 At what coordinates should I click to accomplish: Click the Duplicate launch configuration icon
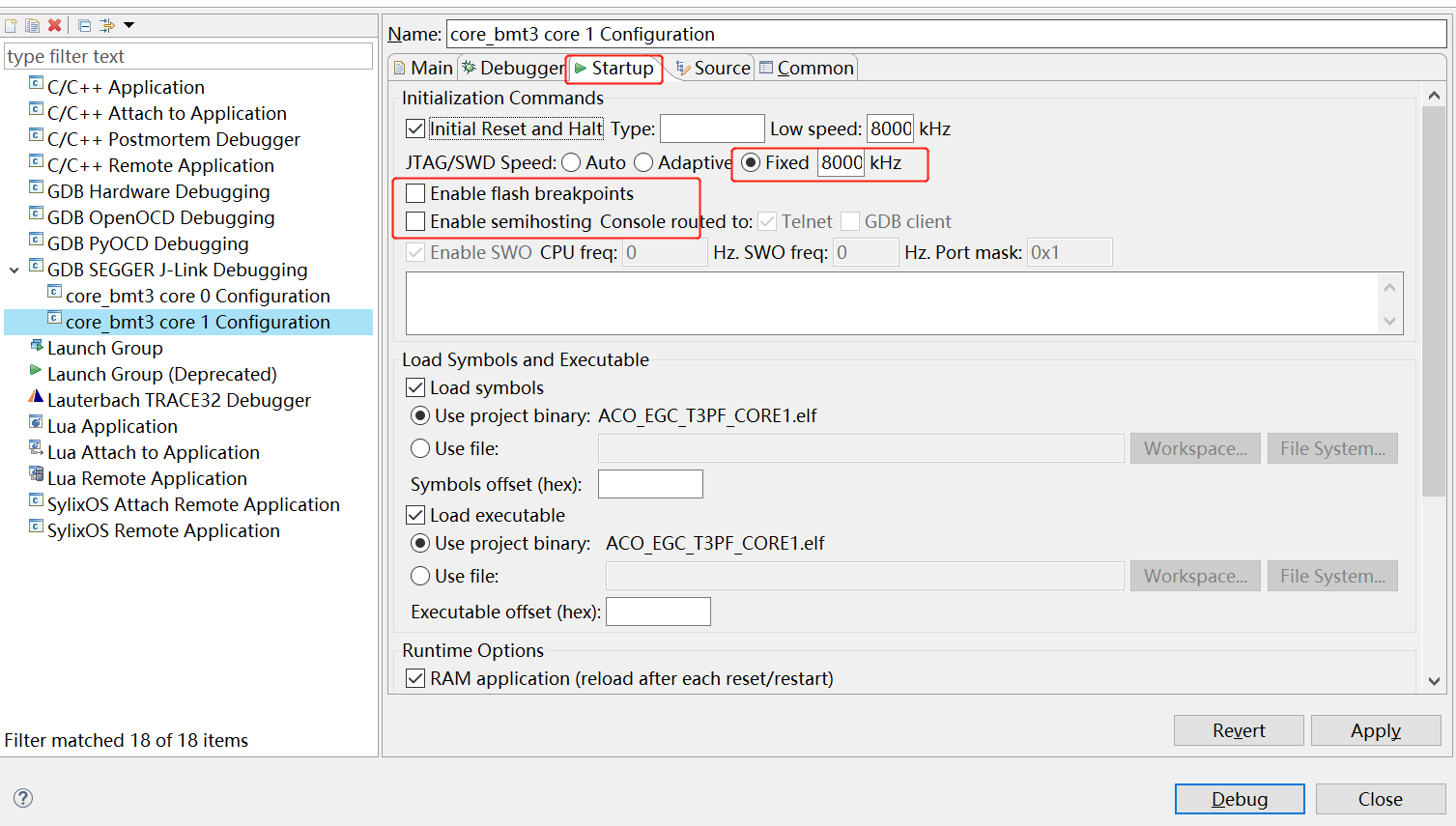point(33,26)
